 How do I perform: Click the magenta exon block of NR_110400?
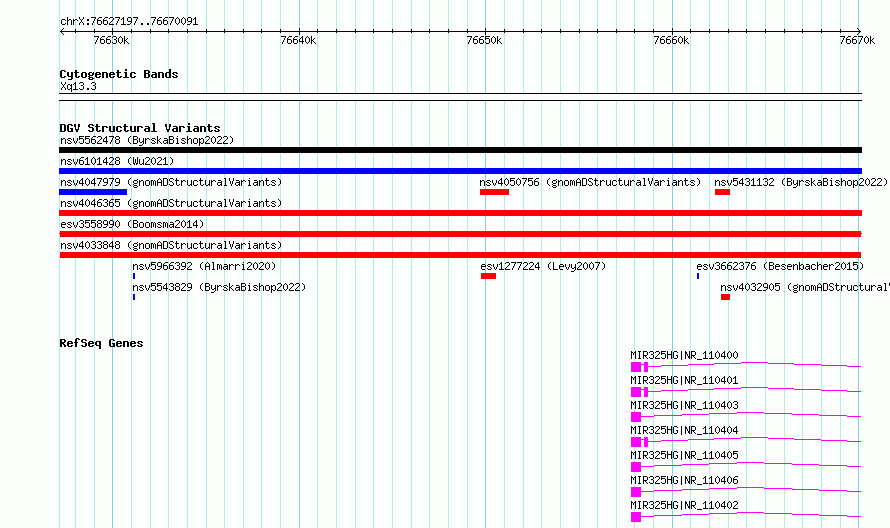click(x=636, y=367)
